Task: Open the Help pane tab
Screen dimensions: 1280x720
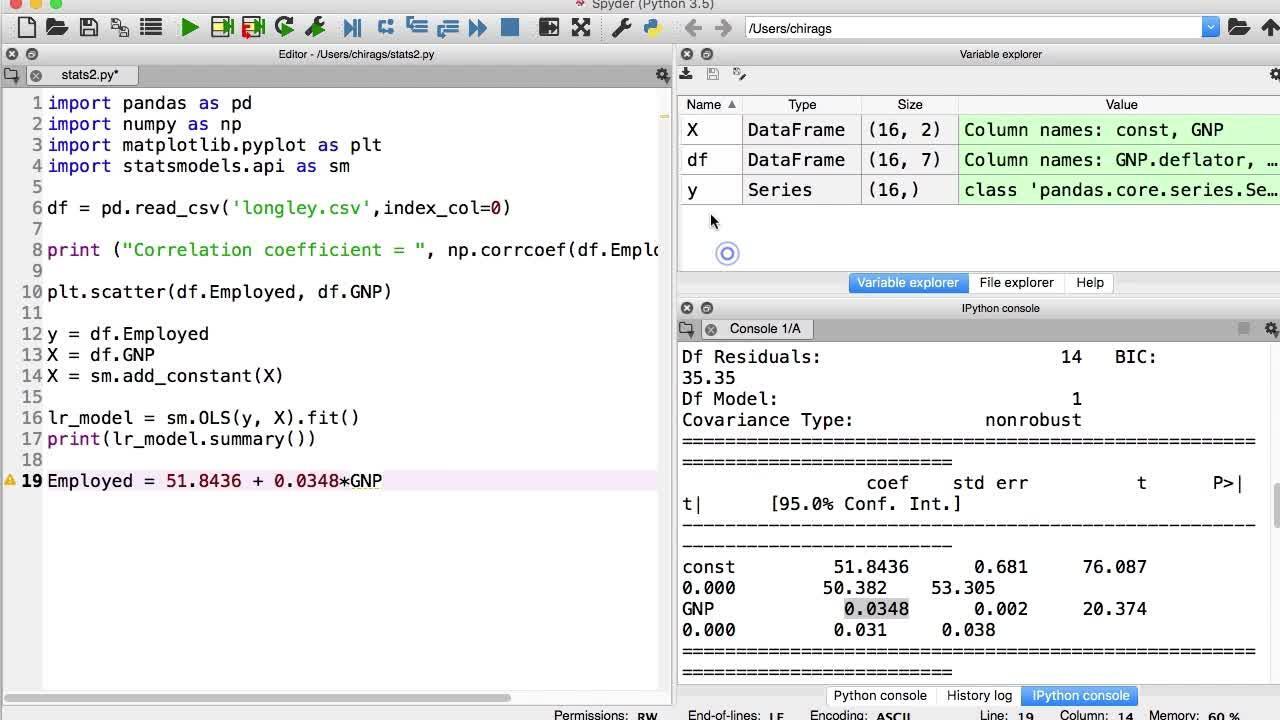Action: pyautogui.click(x=1089, y=283)
